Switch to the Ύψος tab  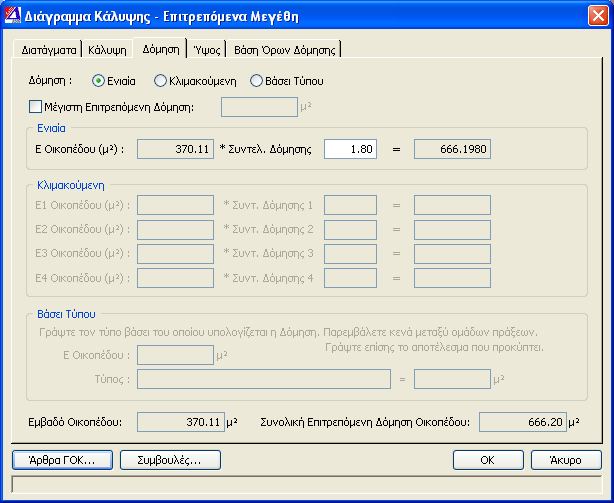(x=207, y=49)
